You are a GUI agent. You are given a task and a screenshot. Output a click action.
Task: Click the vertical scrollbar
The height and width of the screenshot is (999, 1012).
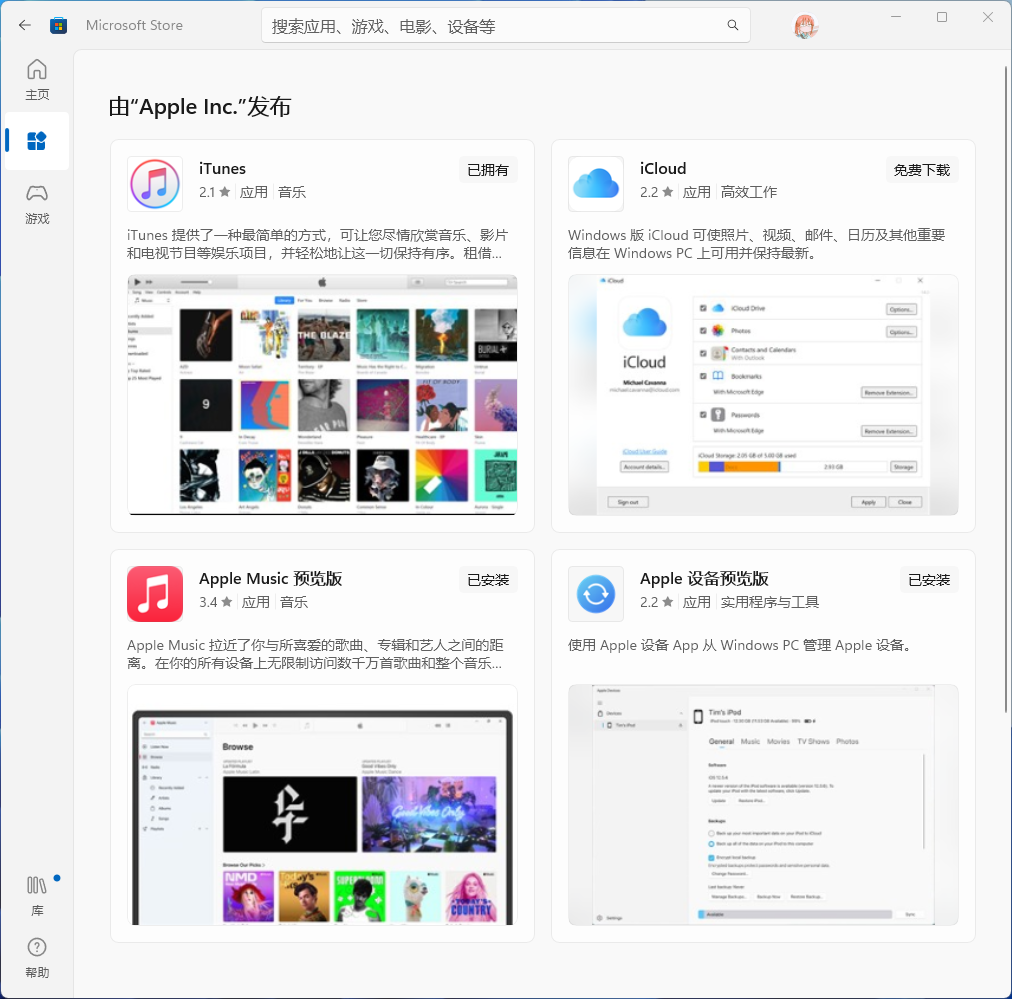point(1006,389)
